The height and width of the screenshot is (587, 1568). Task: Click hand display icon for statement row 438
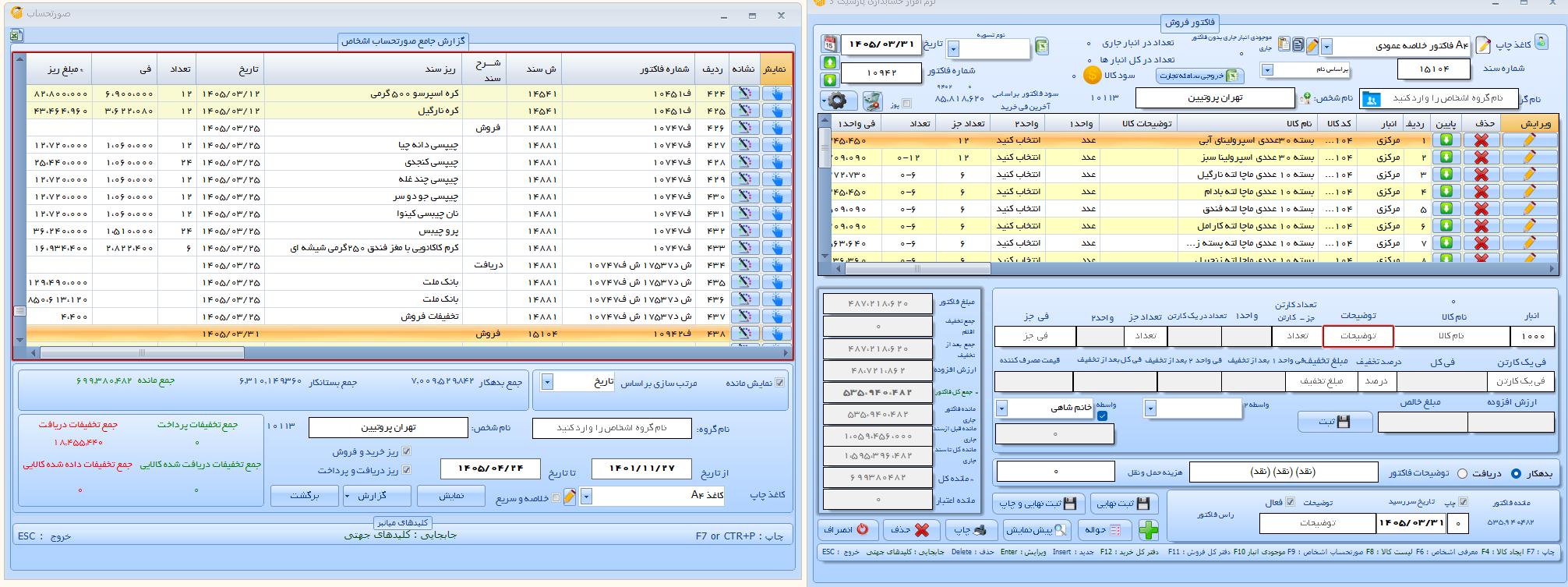pyautogui.click(x=776, y=334)
